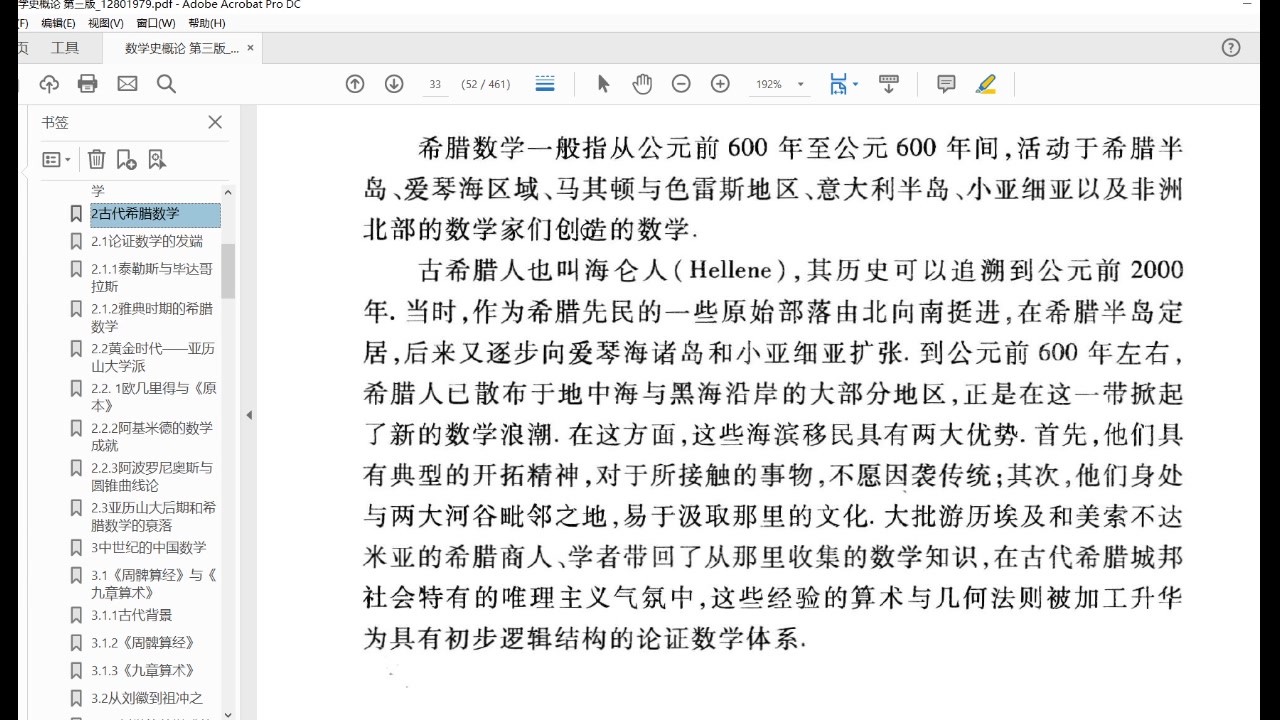
Task: Zoom out with minus button
Action: [x=681, y=84]
